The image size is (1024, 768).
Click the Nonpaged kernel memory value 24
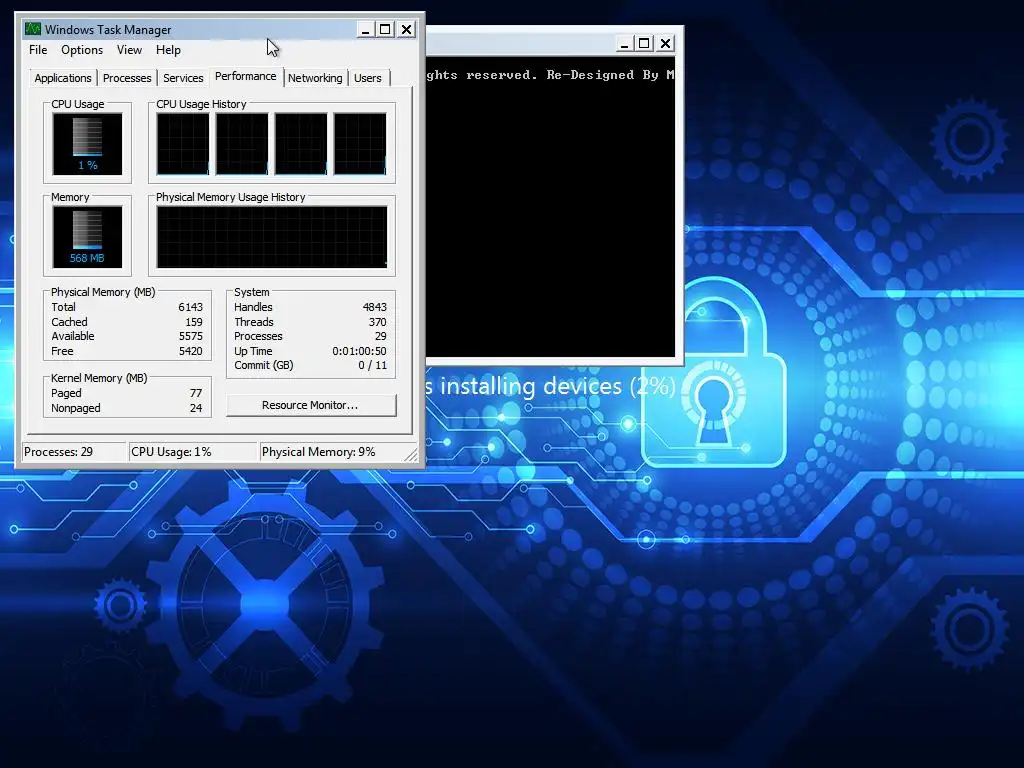(x=196, y=408)
